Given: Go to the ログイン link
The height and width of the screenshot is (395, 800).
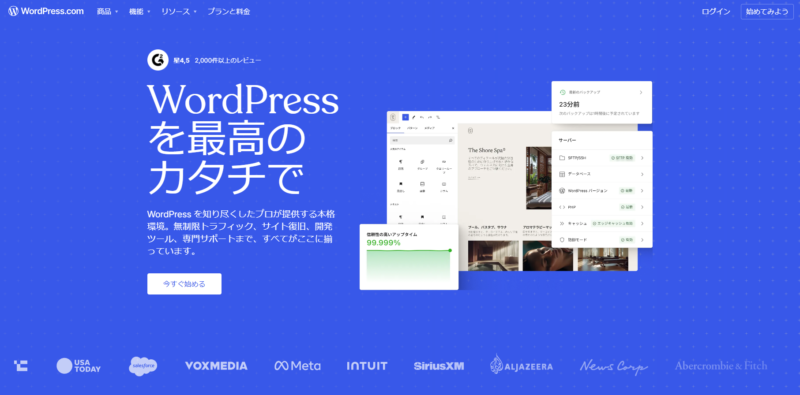Looking at the screenshot, I should click(716, 12).
